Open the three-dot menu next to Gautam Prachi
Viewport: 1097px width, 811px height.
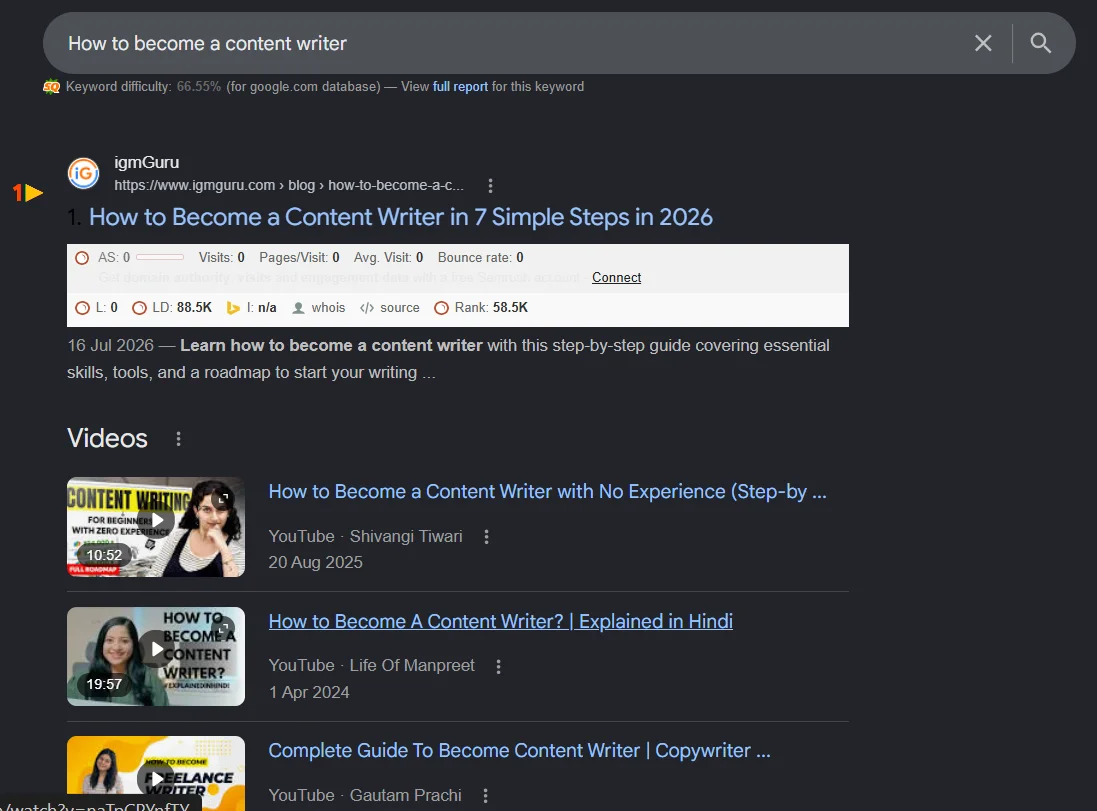click(486, 796)
